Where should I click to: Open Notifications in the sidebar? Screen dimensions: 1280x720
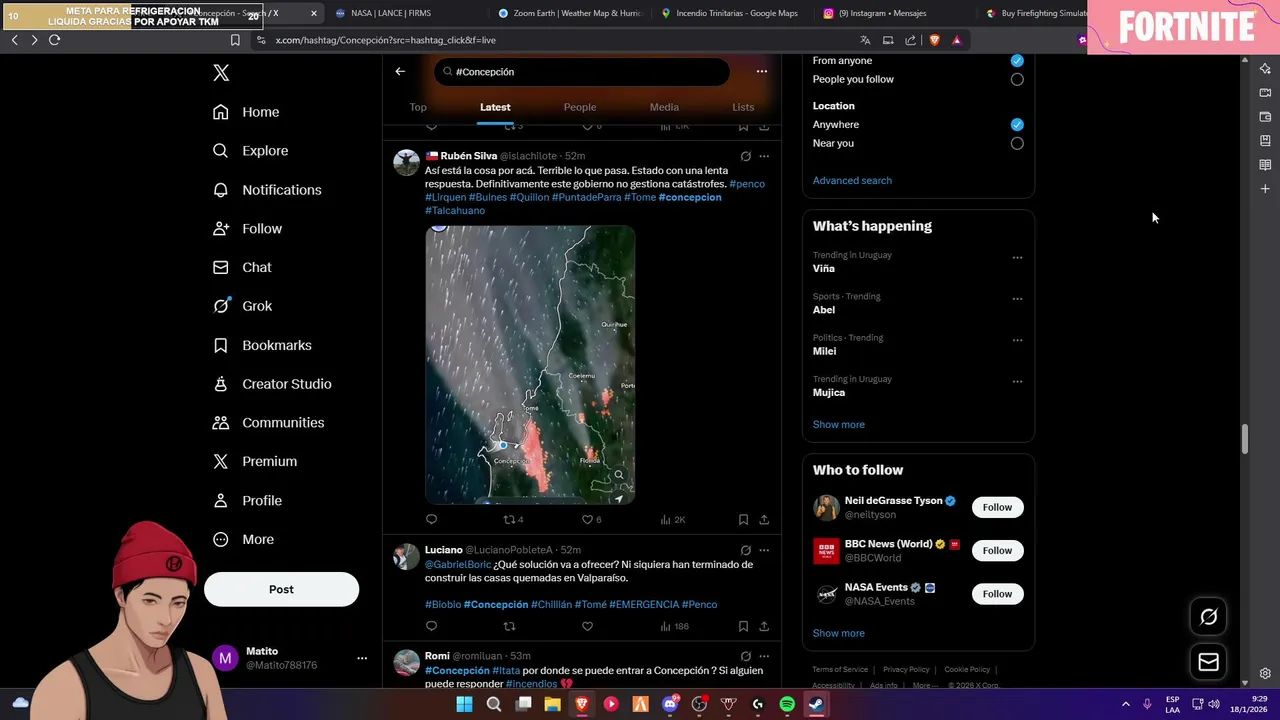[x=267, y=190]
